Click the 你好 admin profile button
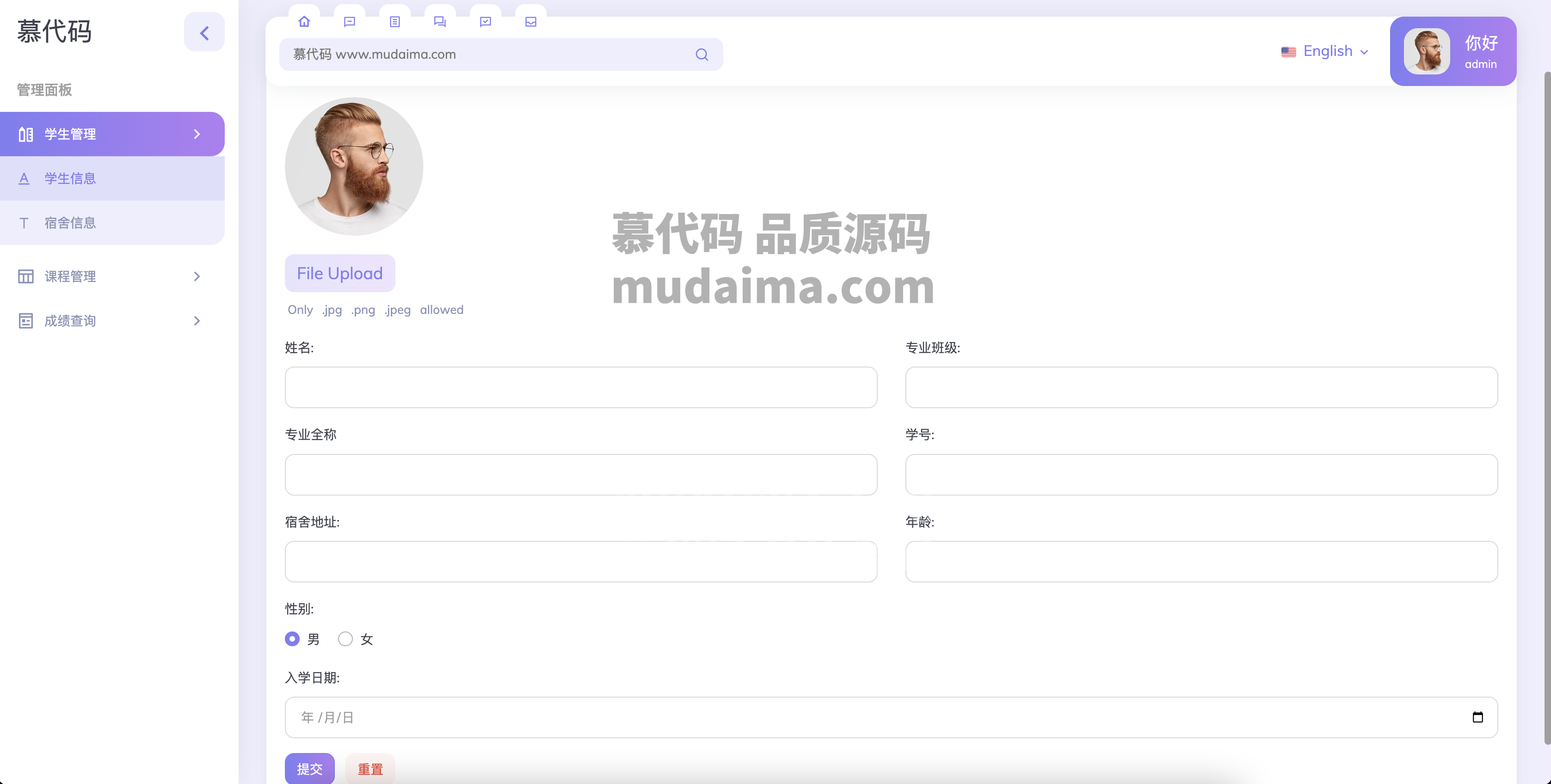Screen dimensions: 1551x784 [1453, 51]
